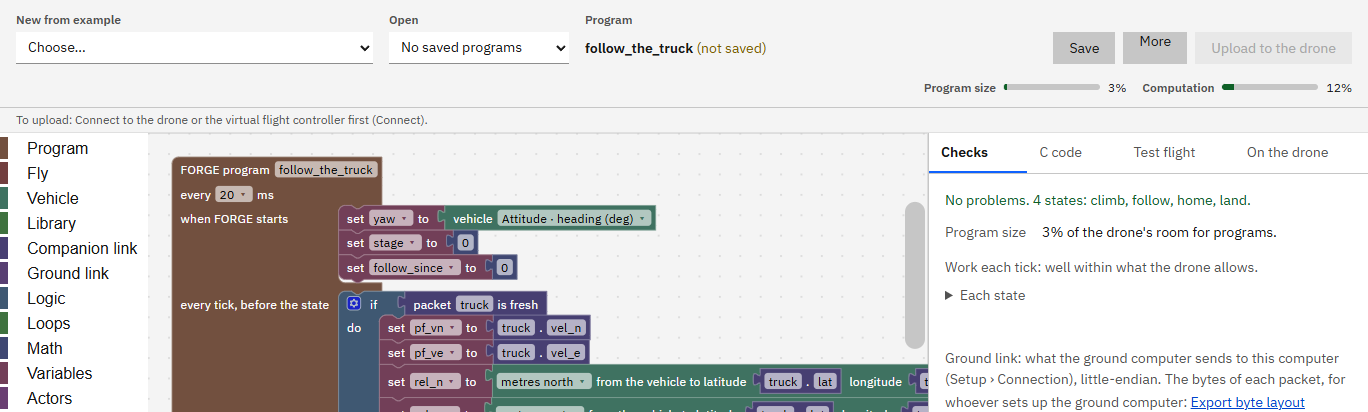The height and width of the screenshot is (412, 1368).
Task: Open the stage variable dropdown
Action: point(395,243)
